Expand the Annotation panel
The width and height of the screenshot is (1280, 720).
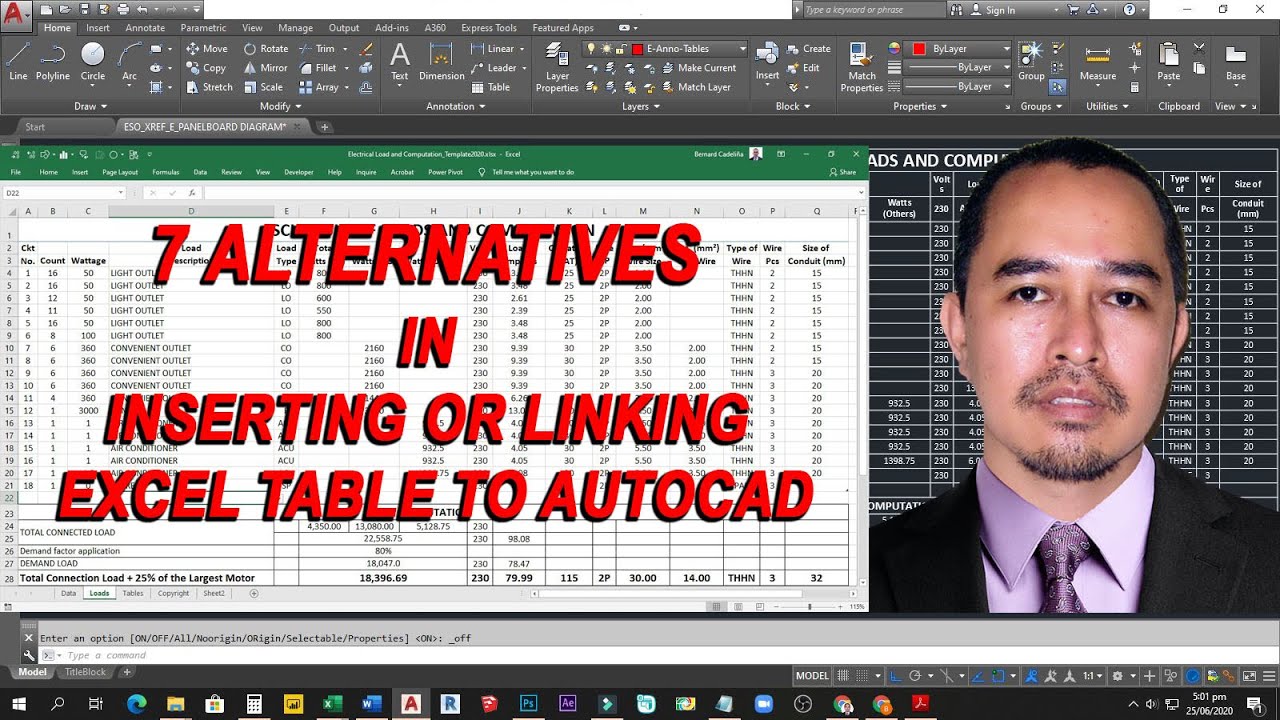pos(455,106)
